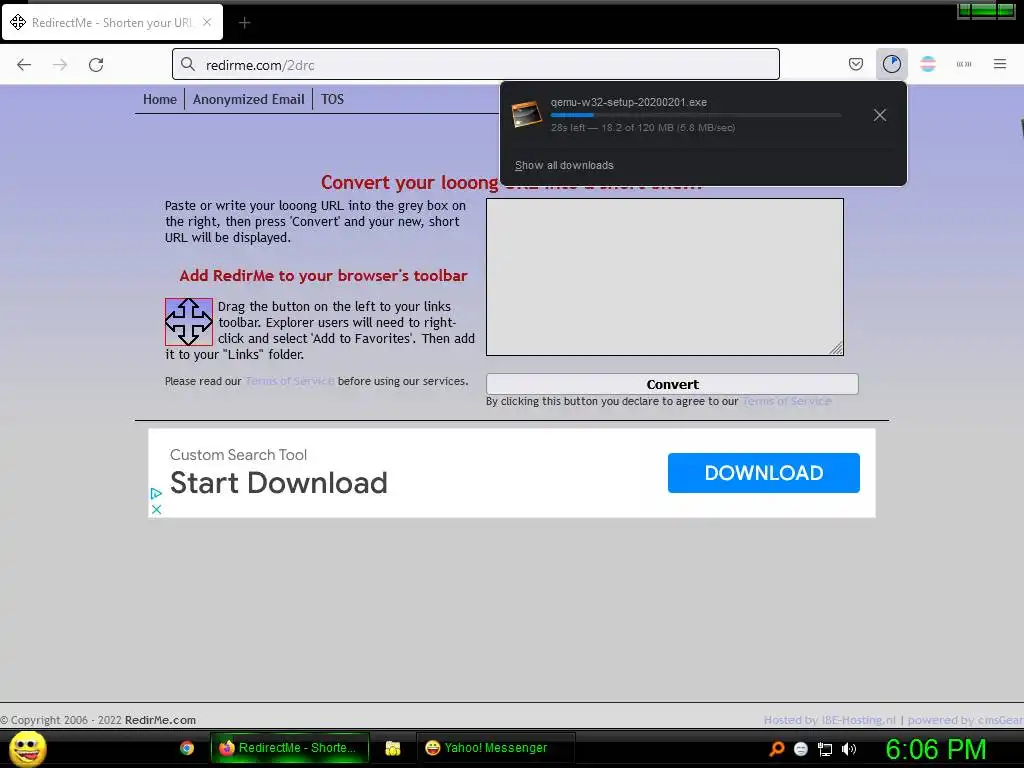Click the grey URL text box
The image size is (1024, 768).
point(665,277)
